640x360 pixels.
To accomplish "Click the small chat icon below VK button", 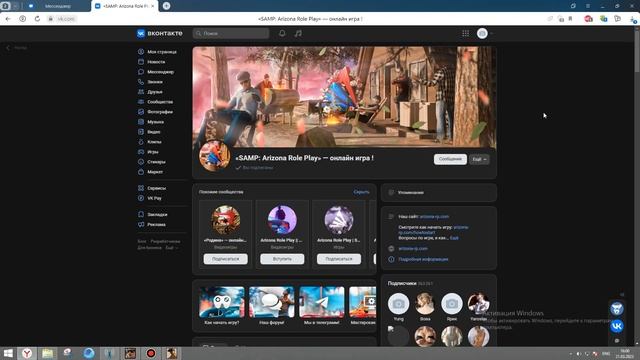I will tap(617, 340).
